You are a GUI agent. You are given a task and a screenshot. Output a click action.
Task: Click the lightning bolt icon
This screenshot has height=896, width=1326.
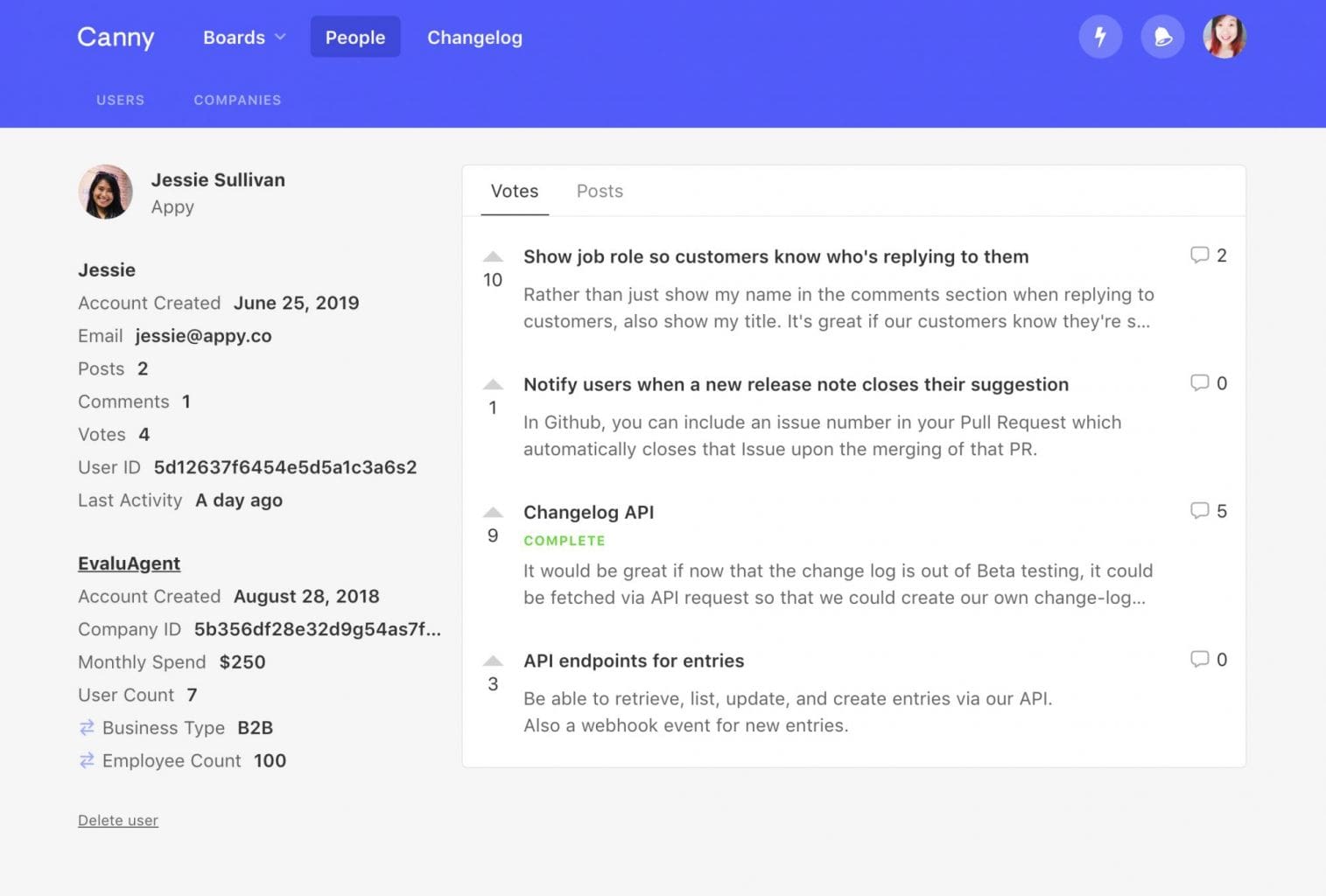(x=1101, y=37)
